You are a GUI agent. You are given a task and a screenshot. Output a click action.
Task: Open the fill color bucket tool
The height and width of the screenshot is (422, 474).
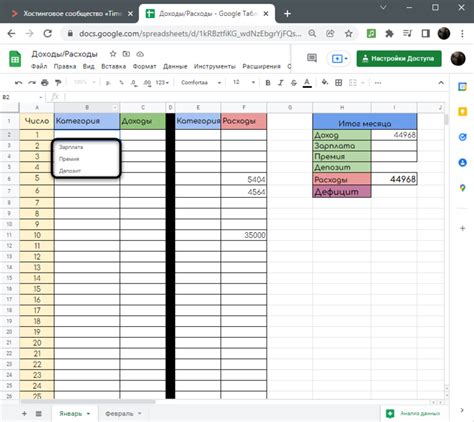click(325, 82)
